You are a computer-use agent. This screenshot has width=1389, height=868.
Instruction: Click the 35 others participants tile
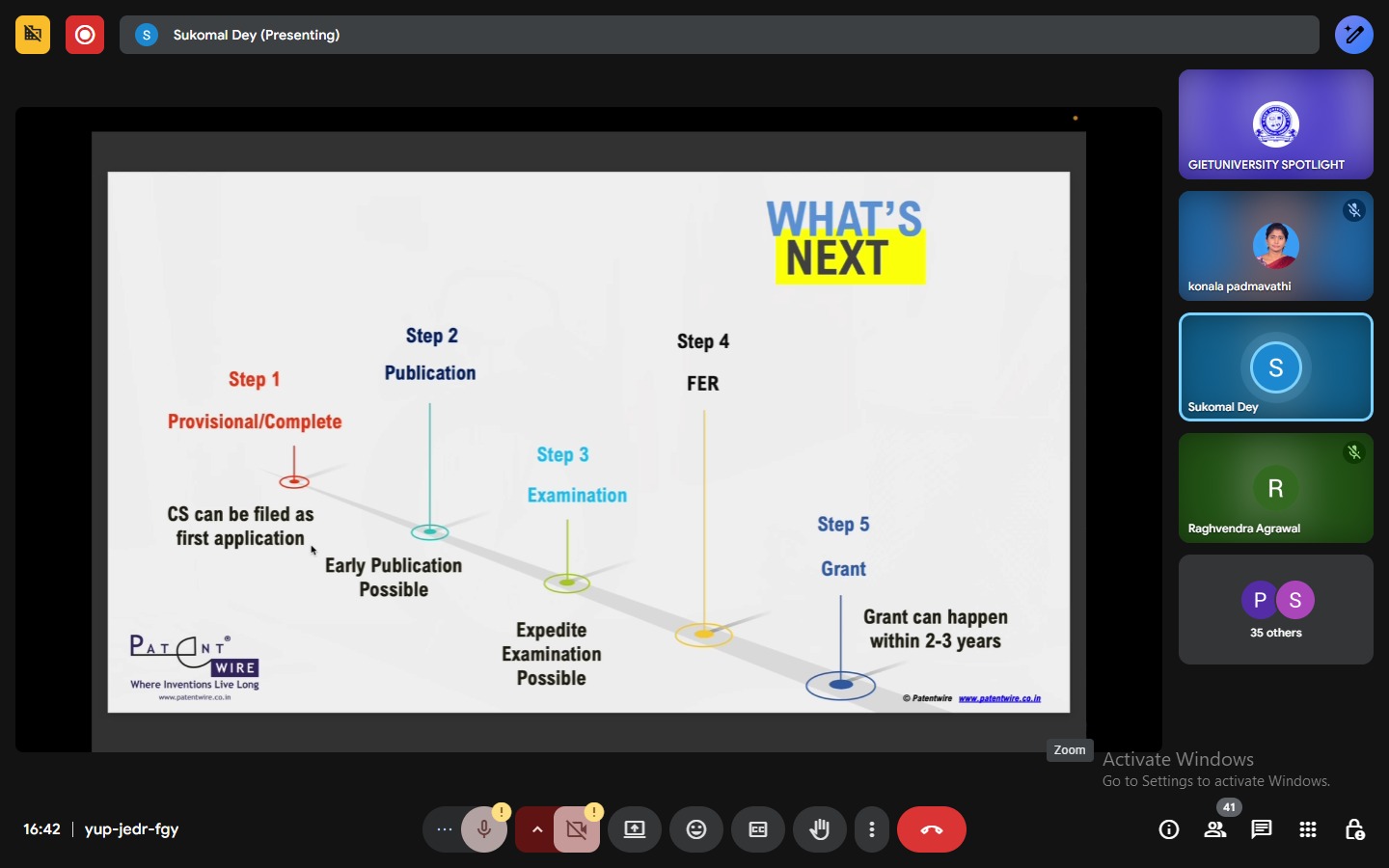point(1276,610)
